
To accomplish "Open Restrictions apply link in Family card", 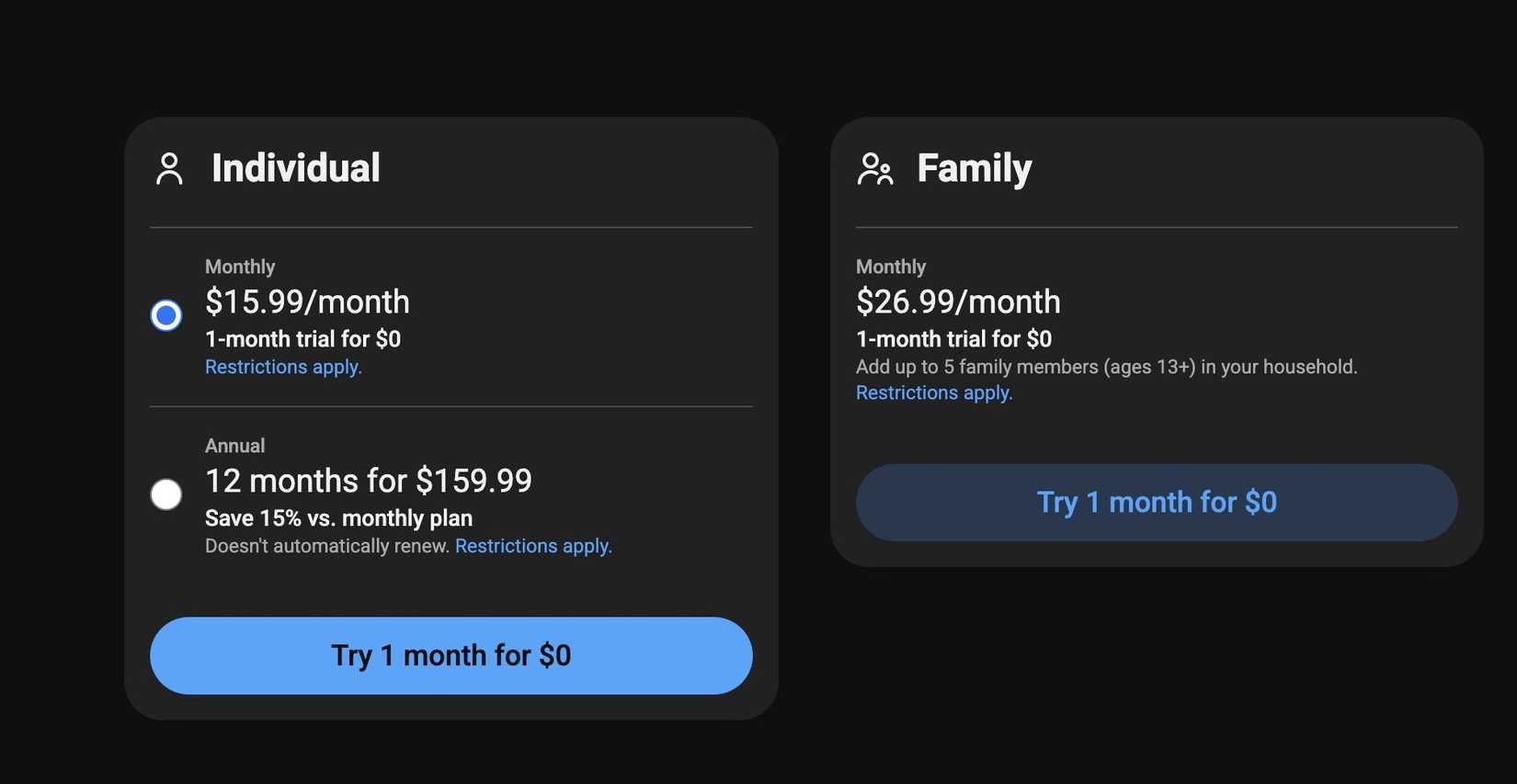I will click(934, 392).
